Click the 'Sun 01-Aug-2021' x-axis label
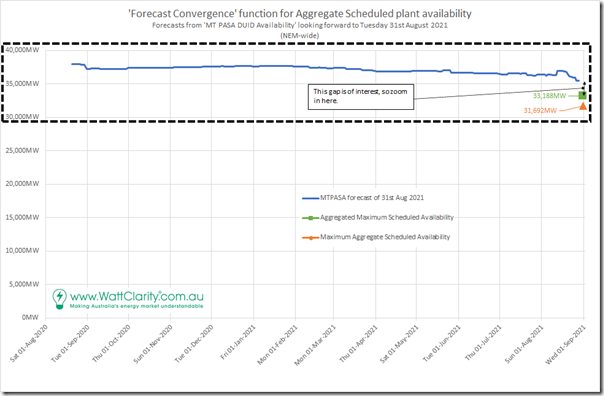Viewport: 604px width, 396px height. tap(524, 343)
